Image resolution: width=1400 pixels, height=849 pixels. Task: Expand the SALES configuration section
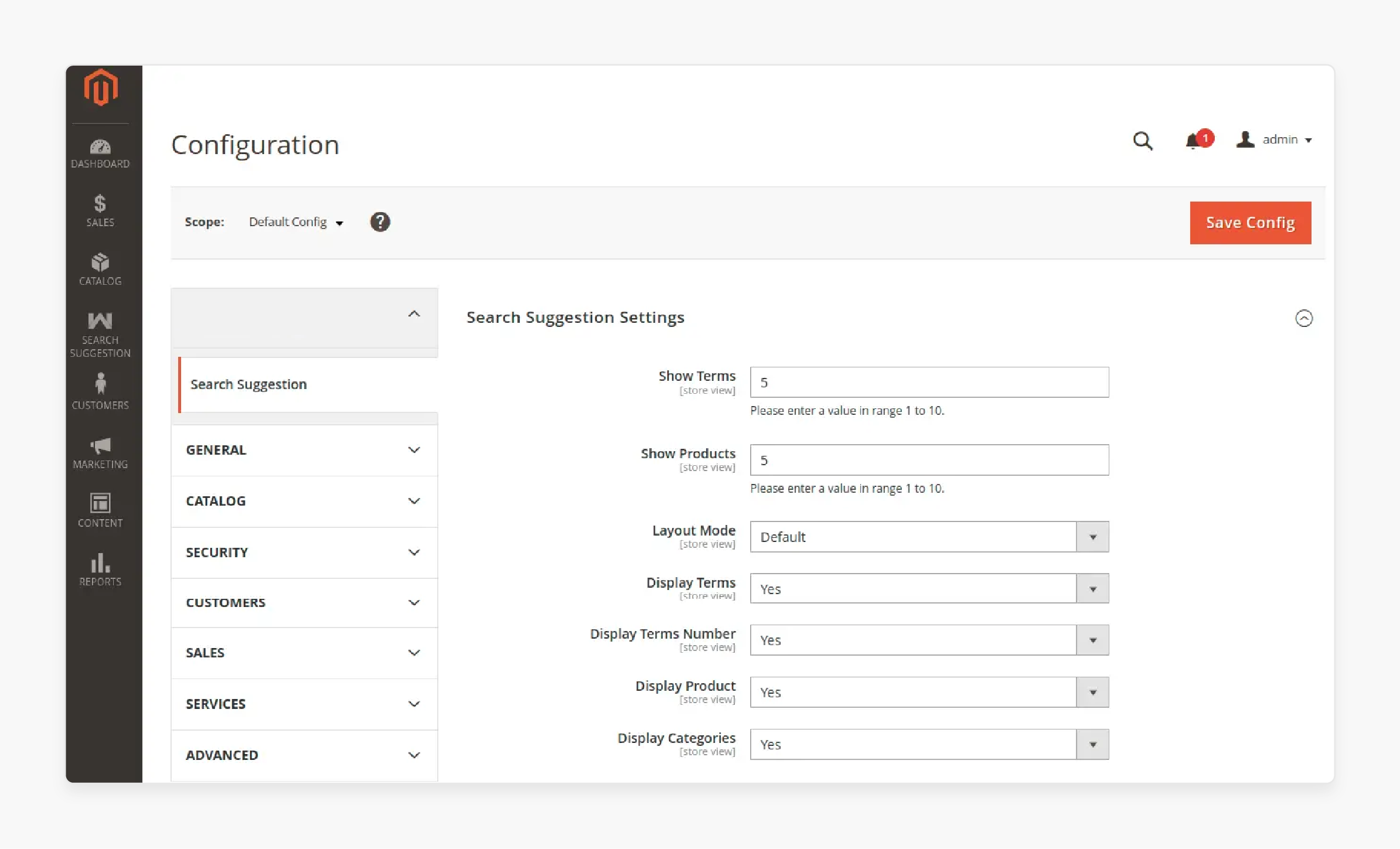304,653
